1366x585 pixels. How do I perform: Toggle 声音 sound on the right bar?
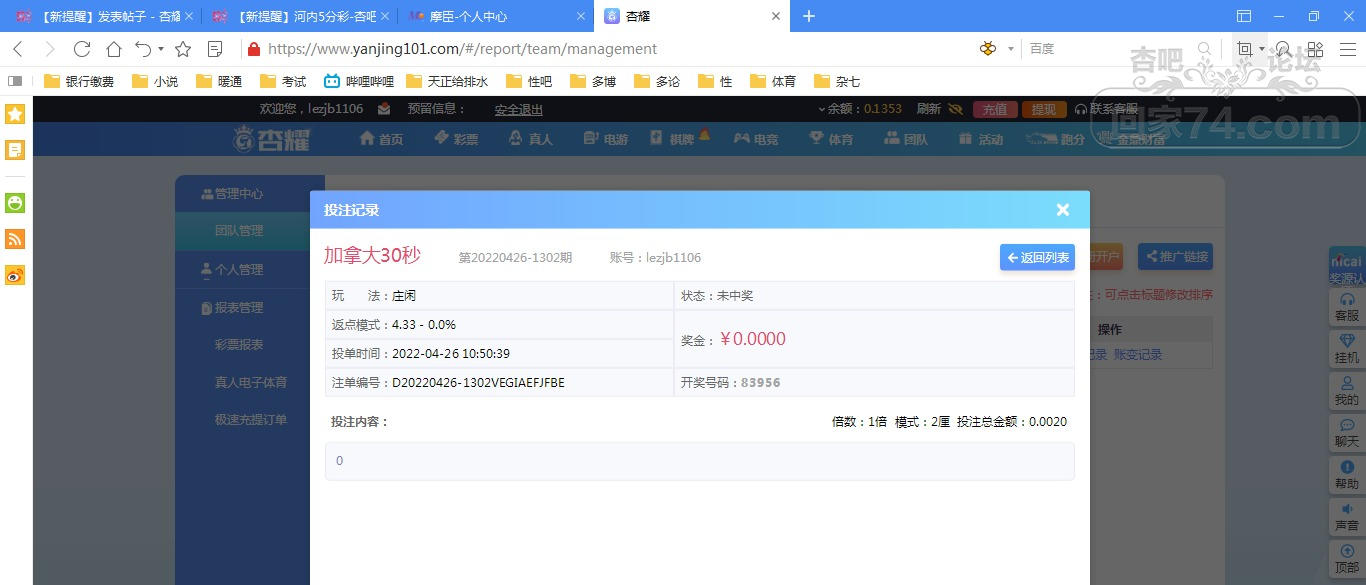[1347, 516]
